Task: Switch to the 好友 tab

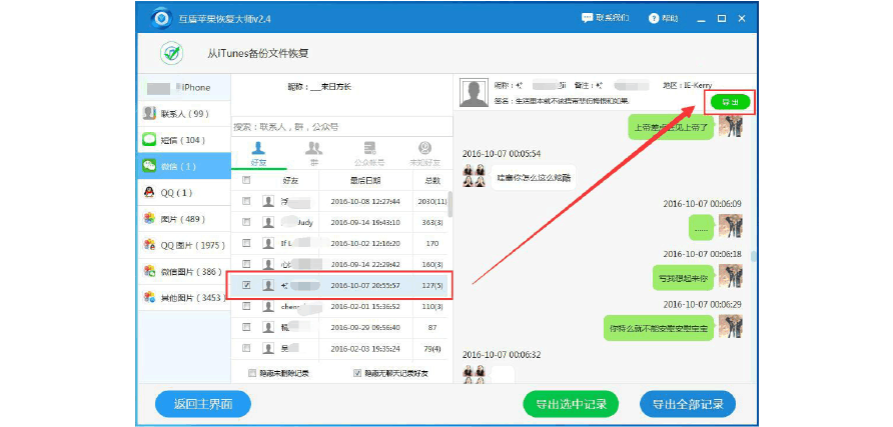Action: click(x=259, y=154)
